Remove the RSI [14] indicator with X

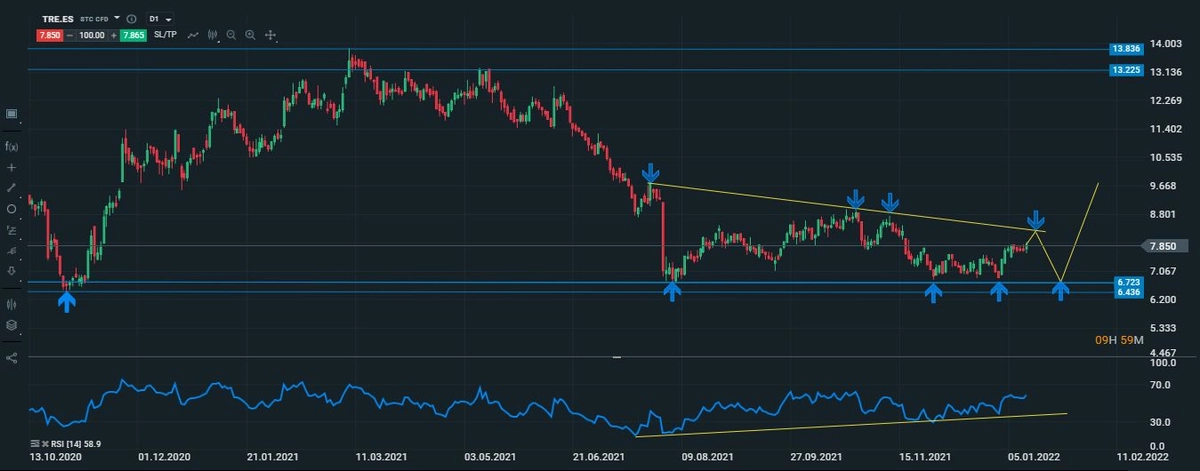point(47,442)
